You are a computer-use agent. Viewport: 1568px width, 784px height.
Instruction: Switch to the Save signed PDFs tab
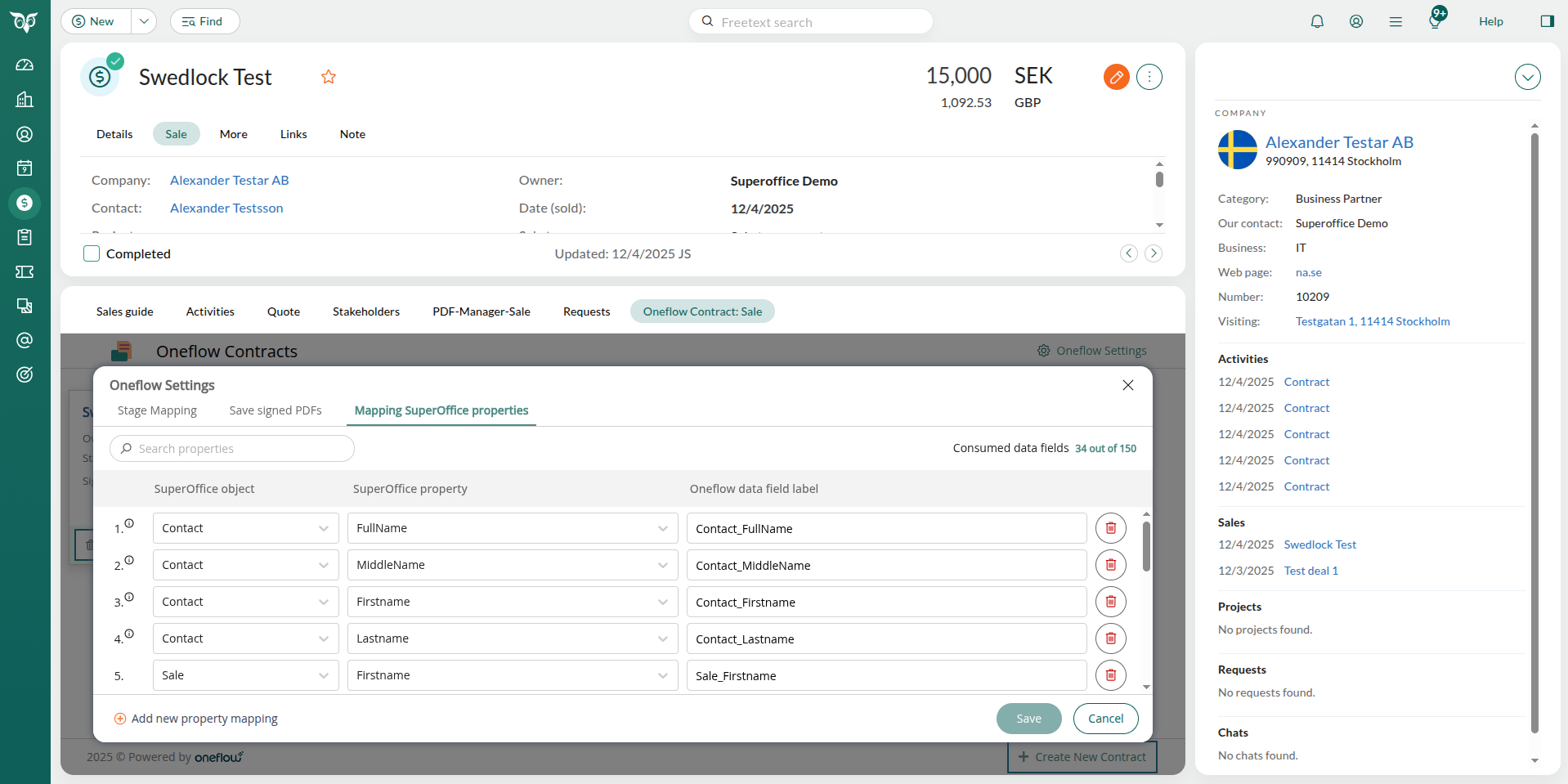click(x=276, y=410)
